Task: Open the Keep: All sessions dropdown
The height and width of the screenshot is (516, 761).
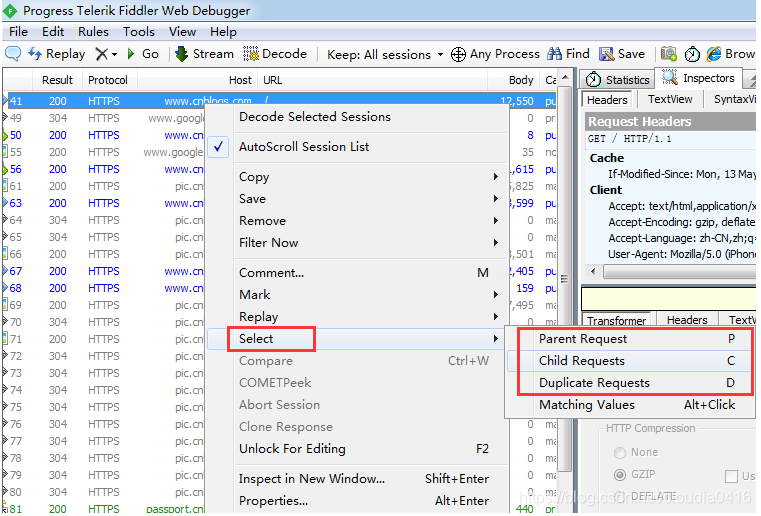Action: (x=385, y=54)
